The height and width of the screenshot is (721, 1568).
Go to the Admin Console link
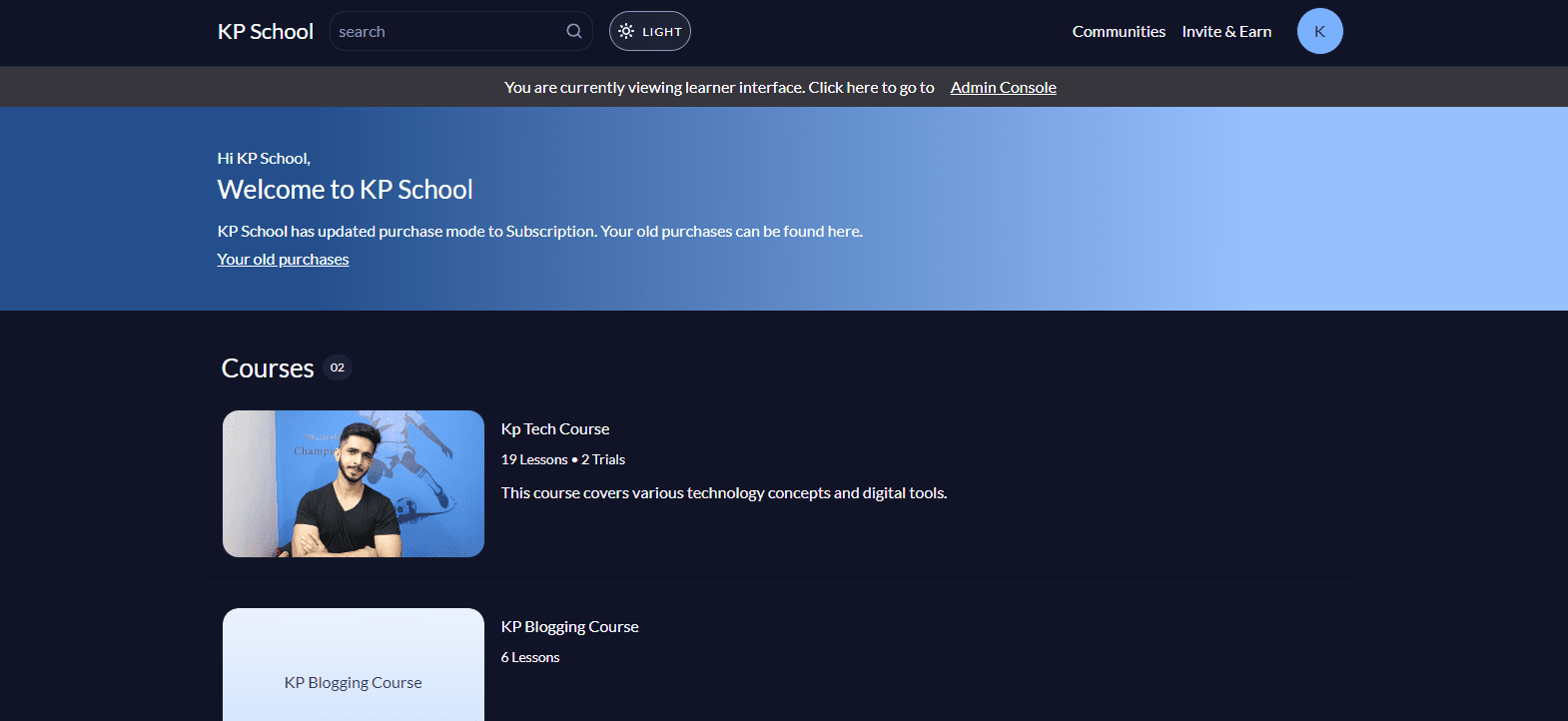click(1003, 87)
